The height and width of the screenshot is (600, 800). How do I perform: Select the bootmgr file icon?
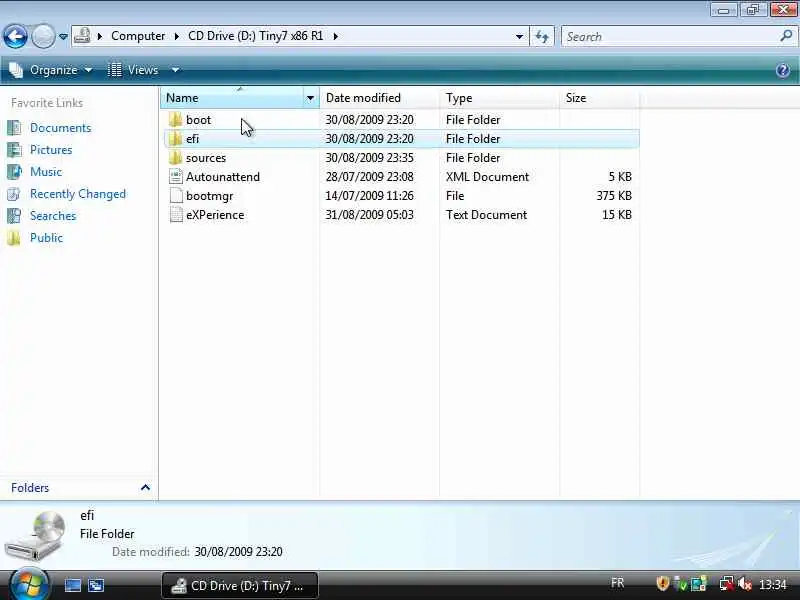pyautogui.click(x=176, y=196)
